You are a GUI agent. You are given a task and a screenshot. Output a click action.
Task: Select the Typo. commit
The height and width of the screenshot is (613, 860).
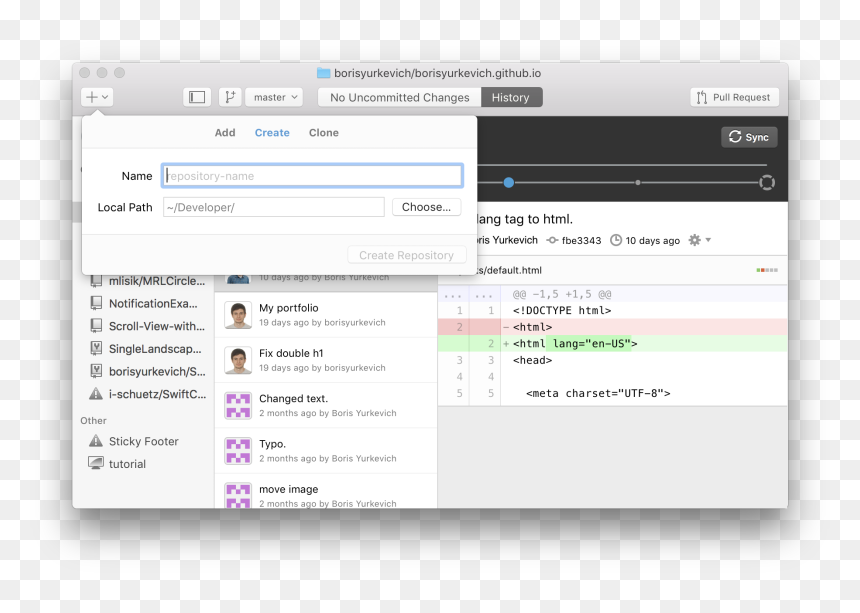326,451
